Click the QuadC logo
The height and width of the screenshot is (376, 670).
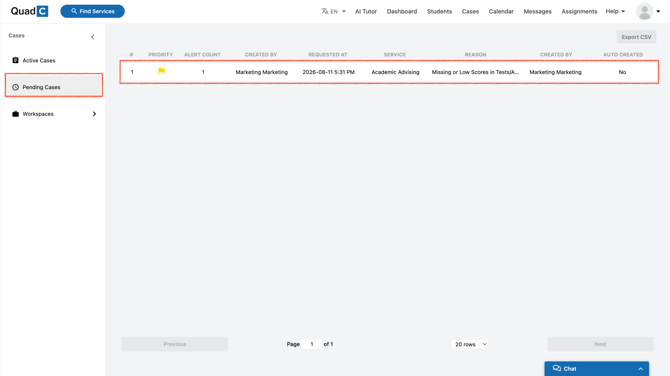coord(29,11)
